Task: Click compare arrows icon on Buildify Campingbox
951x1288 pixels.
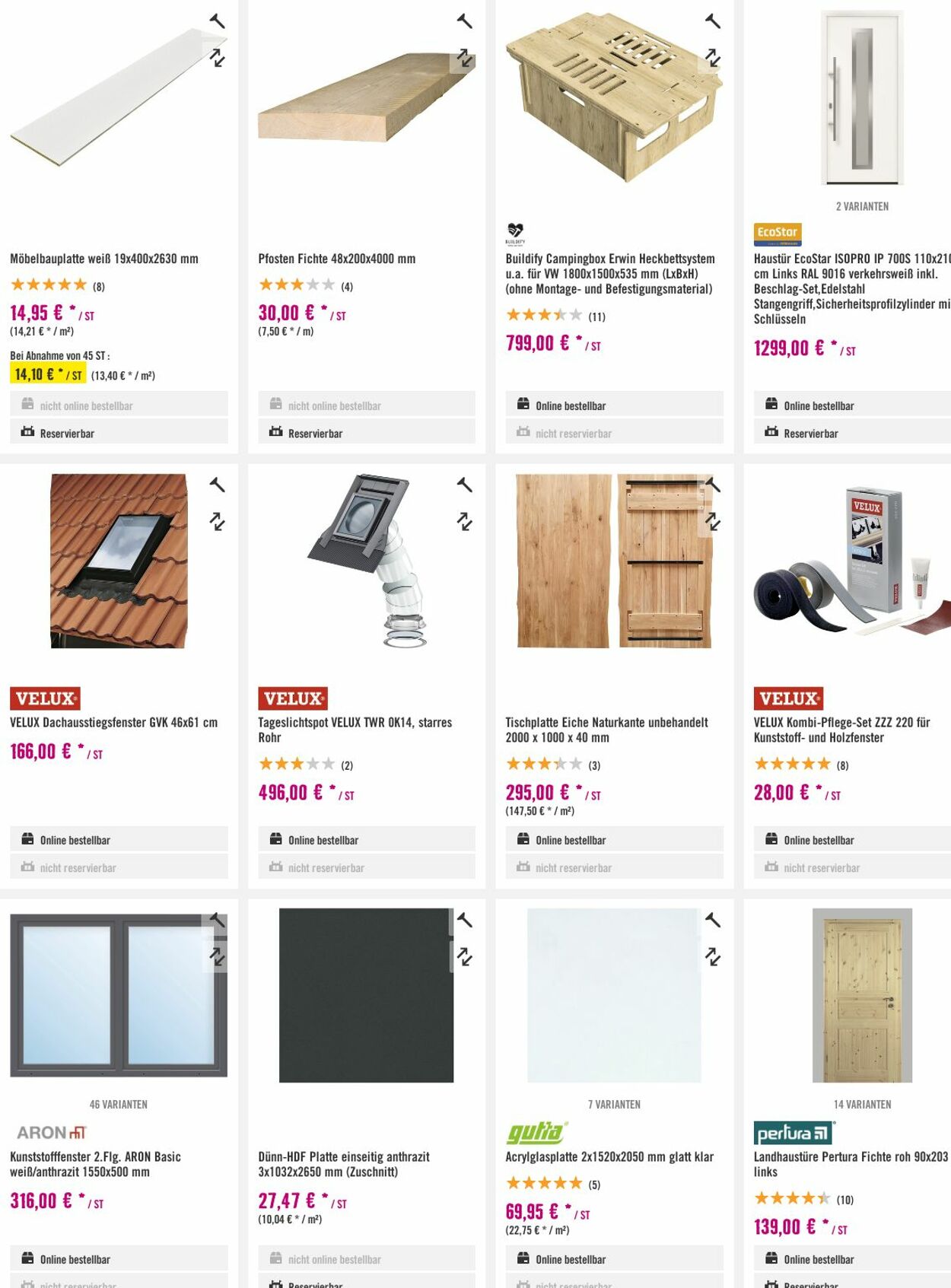Action: (x=713, y=58)
